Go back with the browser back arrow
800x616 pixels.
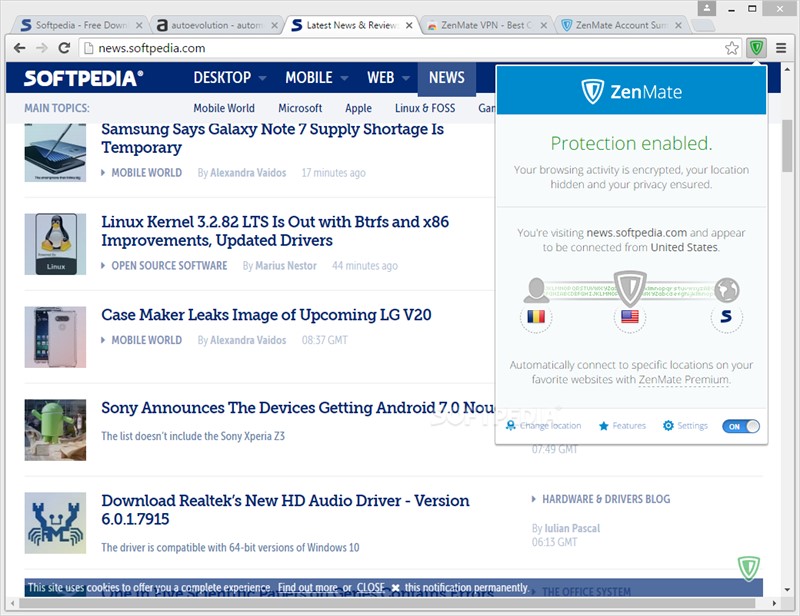click(x=19, y=48)
